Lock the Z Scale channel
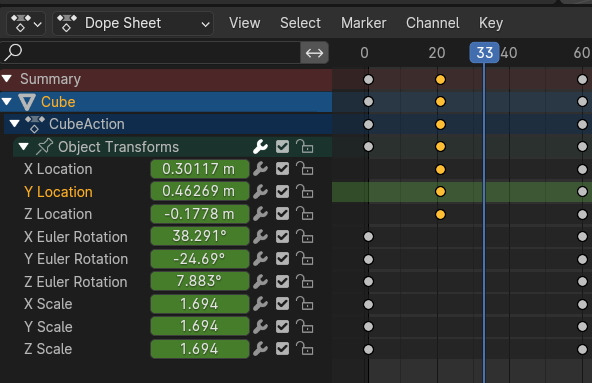 tap(304, 349)
